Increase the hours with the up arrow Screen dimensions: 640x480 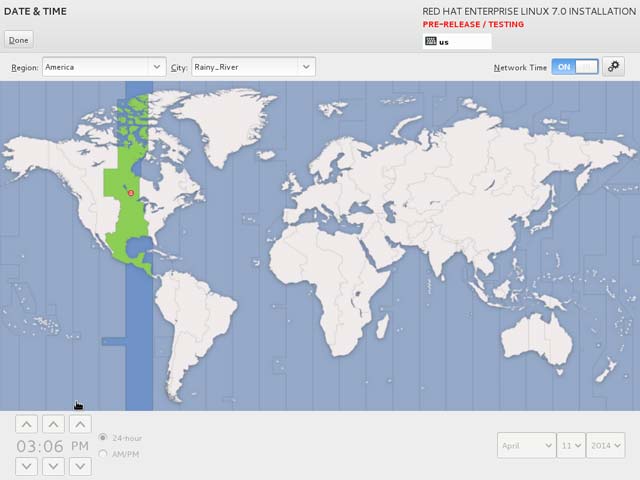tap(27, 424)
